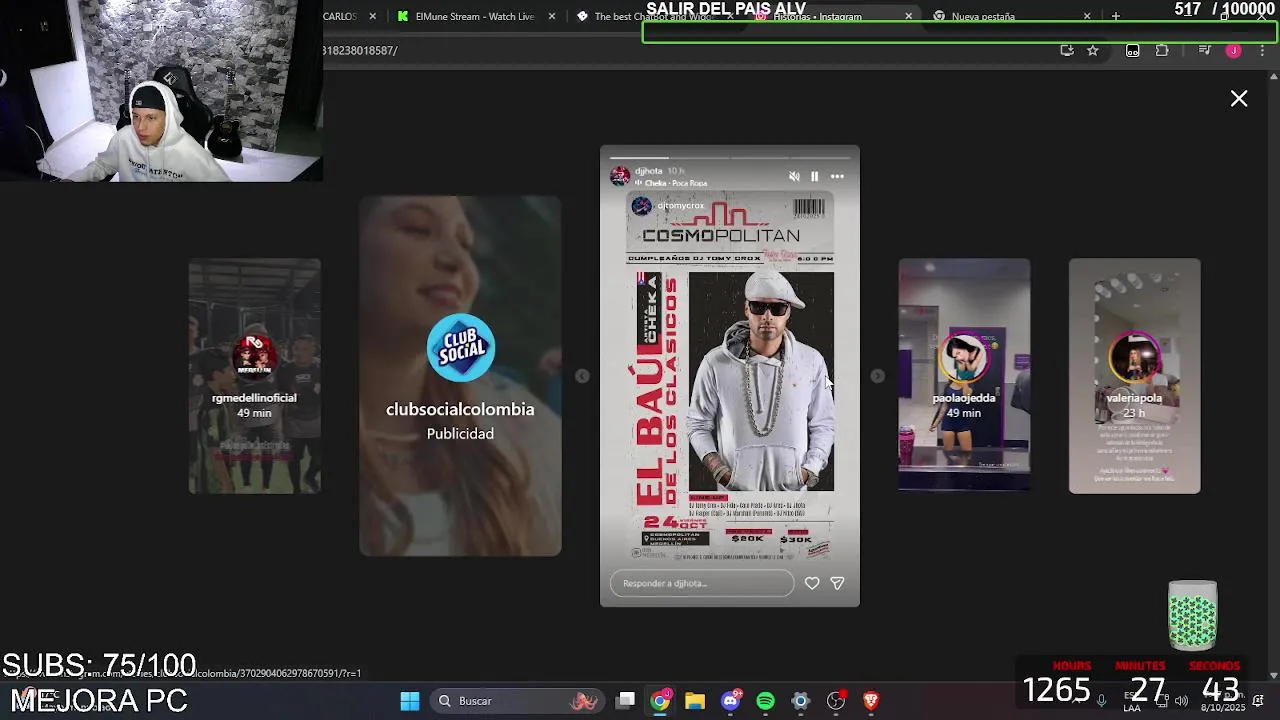Open the story more options menu
Image resolution: width=1280 pixels, height=720 pixels.
[x=837, y=176]
